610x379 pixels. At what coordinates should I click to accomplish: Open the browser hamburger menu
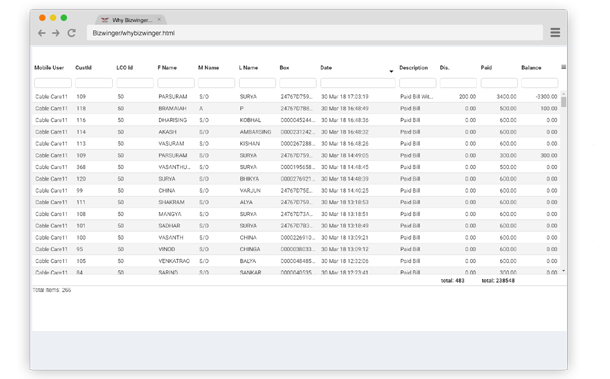point(555,33)
